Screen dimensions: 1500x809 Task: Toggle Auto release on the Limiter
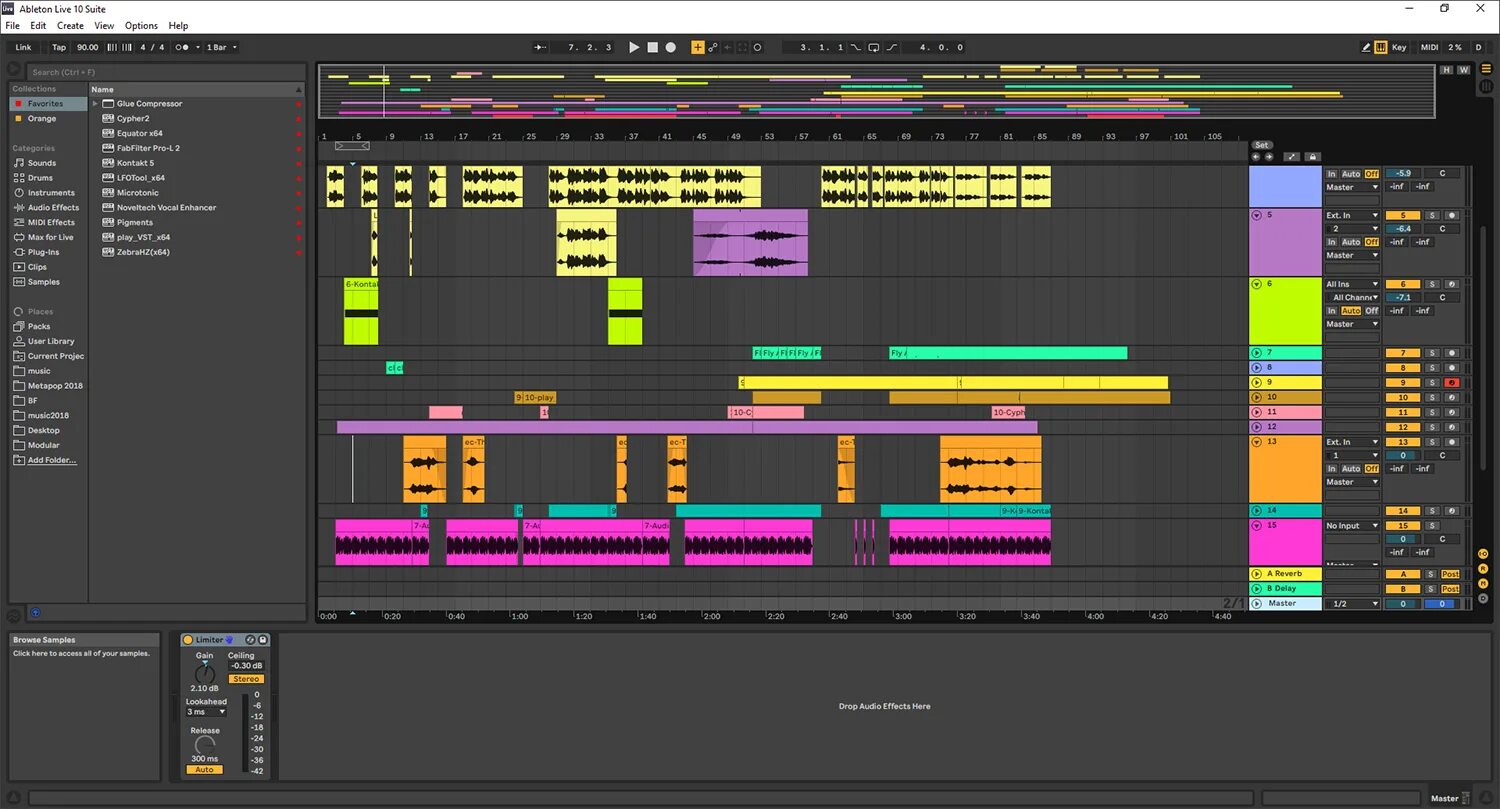tap(204, 769)
